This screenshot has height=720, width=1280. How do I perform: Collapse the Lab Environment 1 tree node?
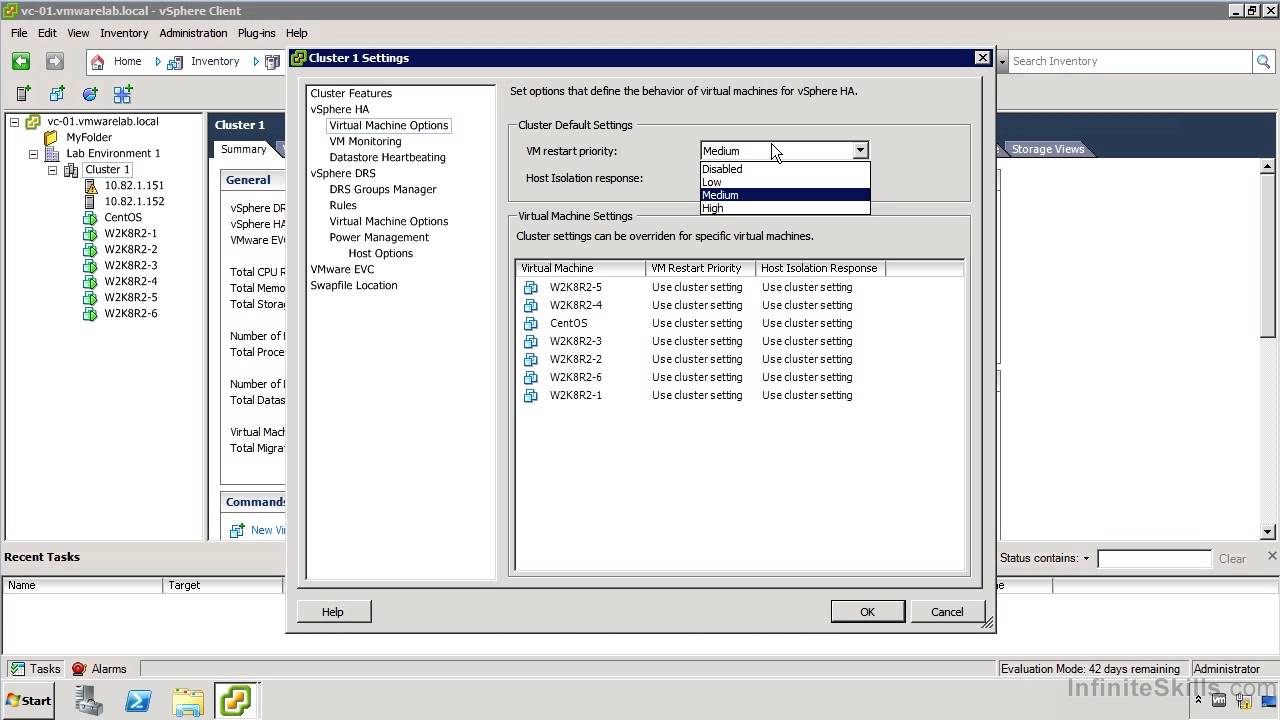point(33,154)
